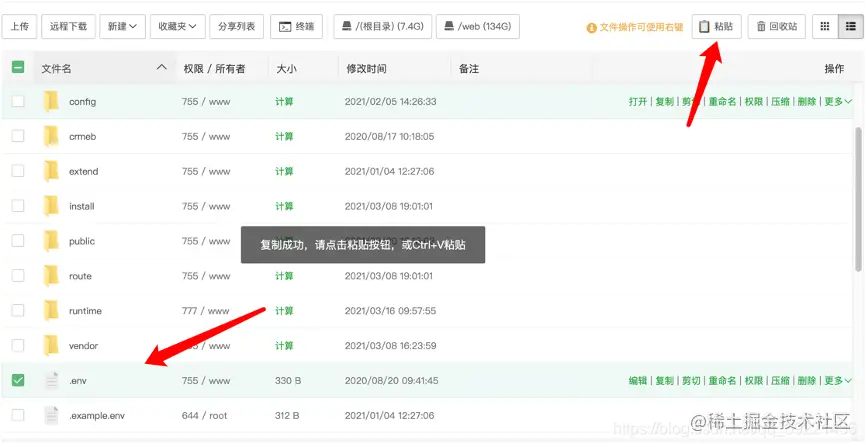Calculate size (计算) of config folder
866x447 pixels.
click(x=284, y=102)
